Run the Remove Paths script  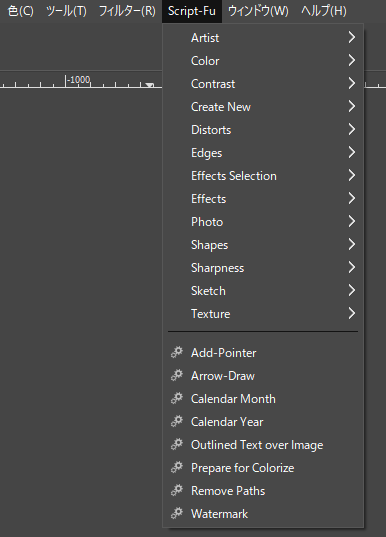coord(263,491)
